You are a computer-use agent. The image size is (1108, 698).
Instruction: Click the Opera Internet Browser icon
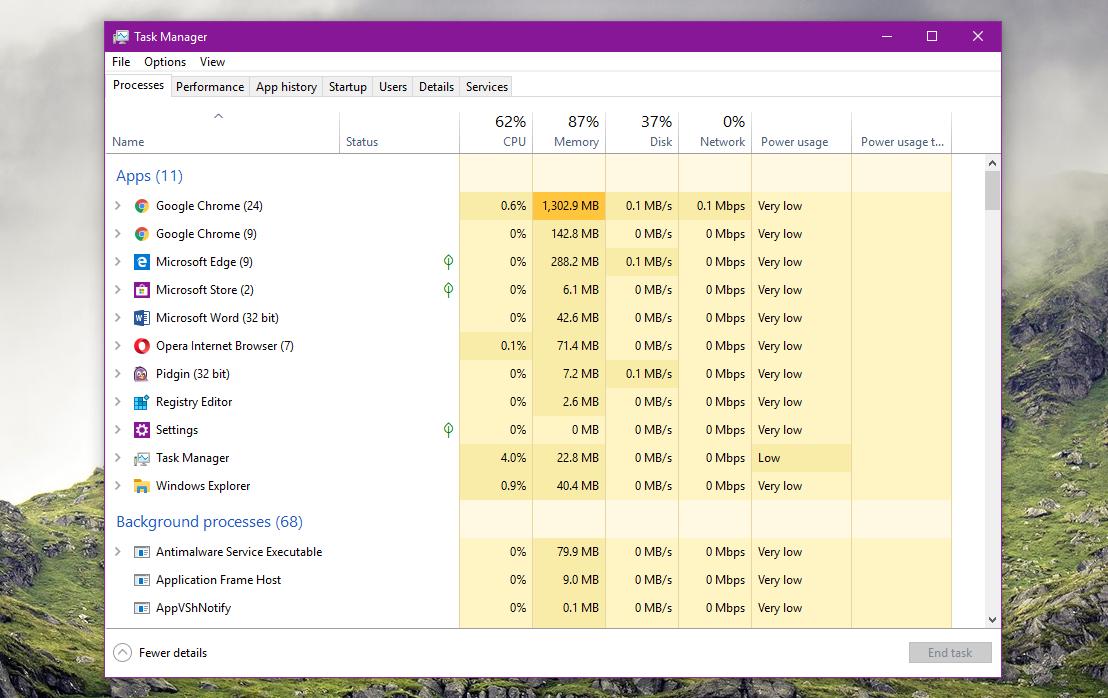[141, 346]
